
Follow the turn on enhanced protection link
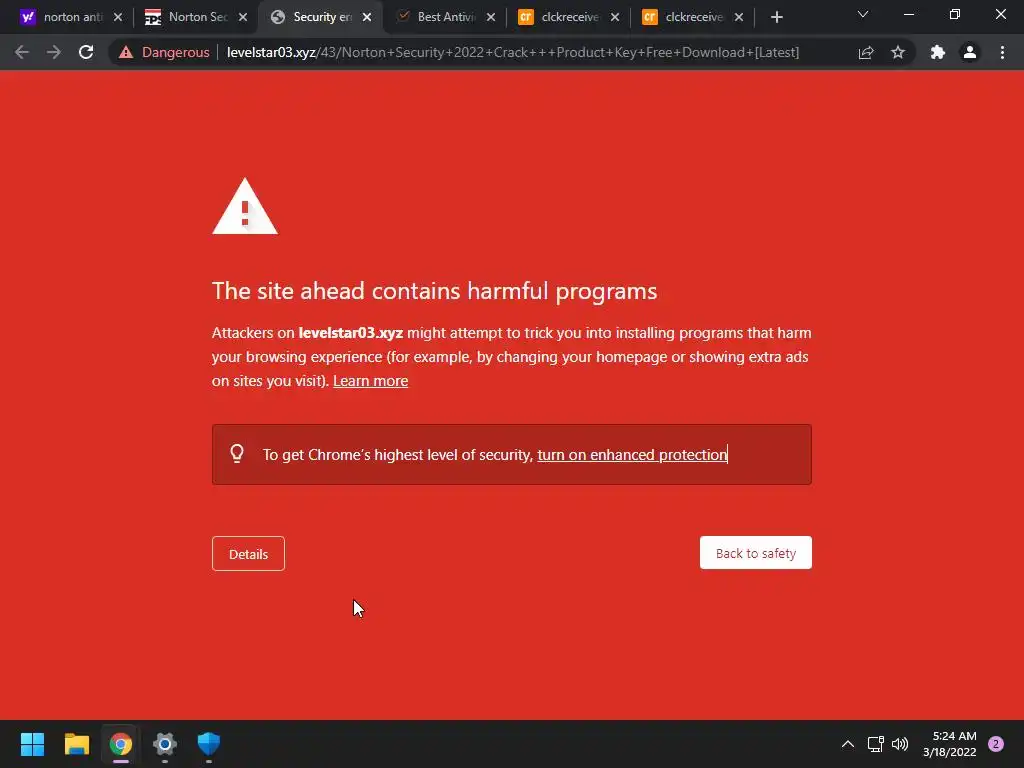pyautogui.click(x=632, y=455)
